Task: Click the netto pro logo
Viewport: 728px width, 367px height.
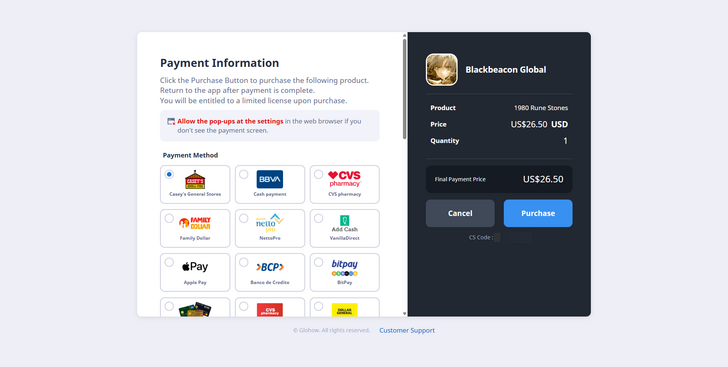Action: tap(270, 223)
